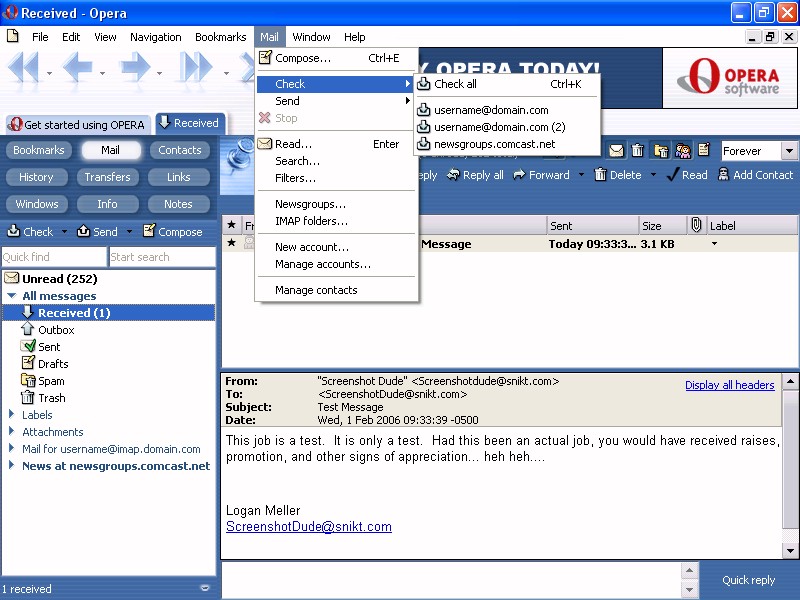Choose Filters... in the Mail menu

337,178
